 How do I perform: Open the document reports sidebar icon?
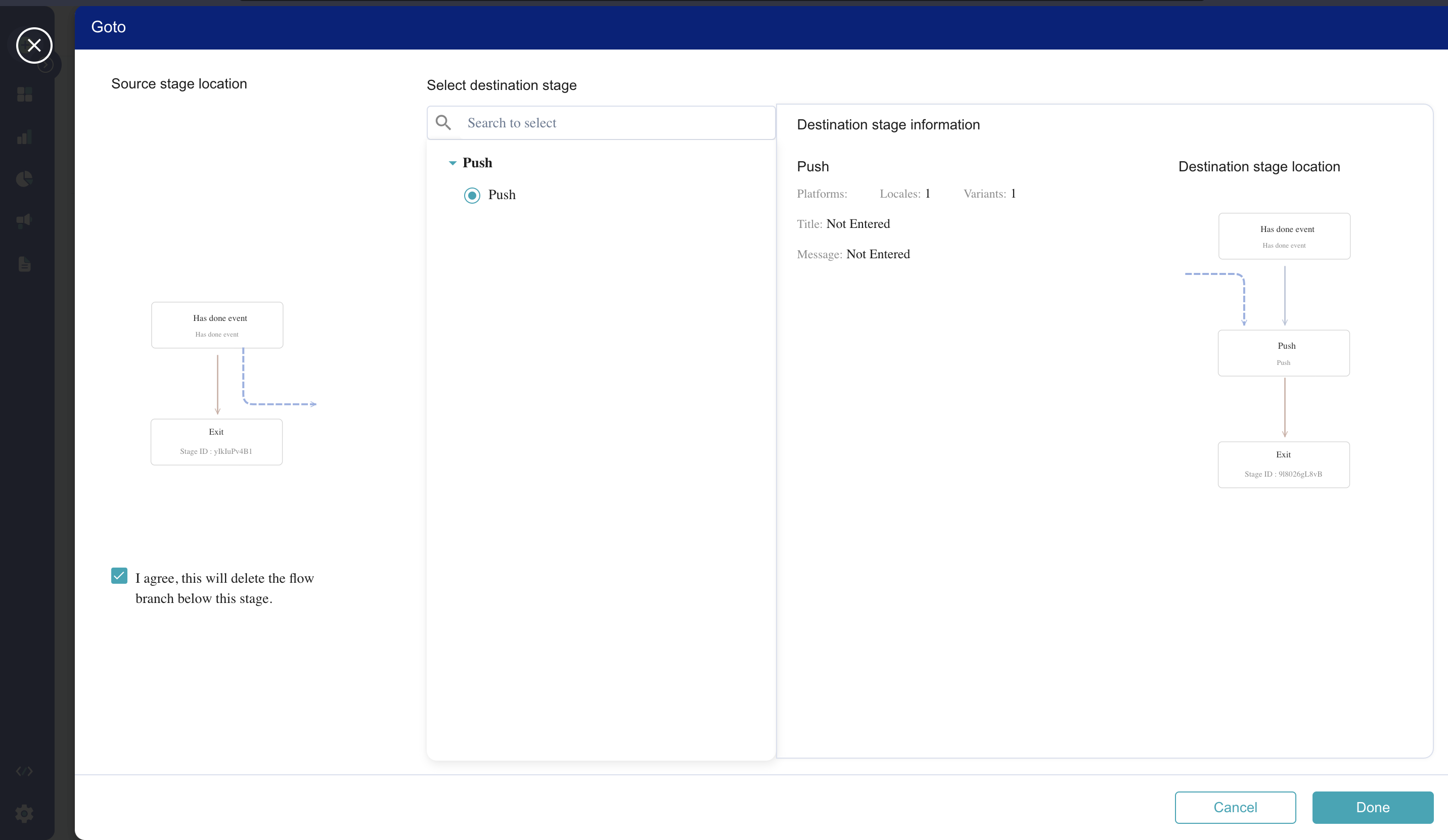(x=24, y=264)
